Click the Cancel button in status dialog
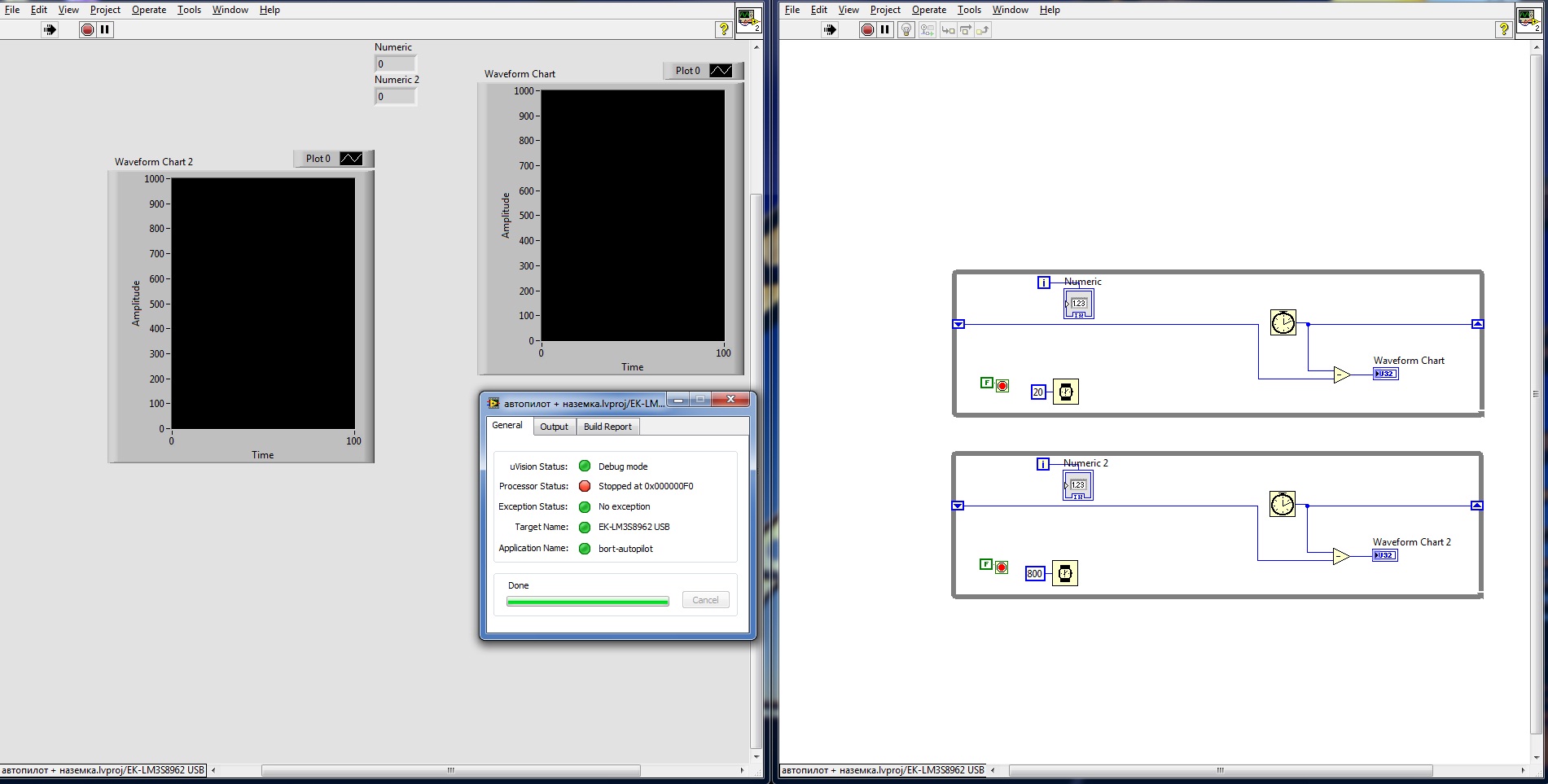This screenshot has width=1548, height=784. point(705,600)
